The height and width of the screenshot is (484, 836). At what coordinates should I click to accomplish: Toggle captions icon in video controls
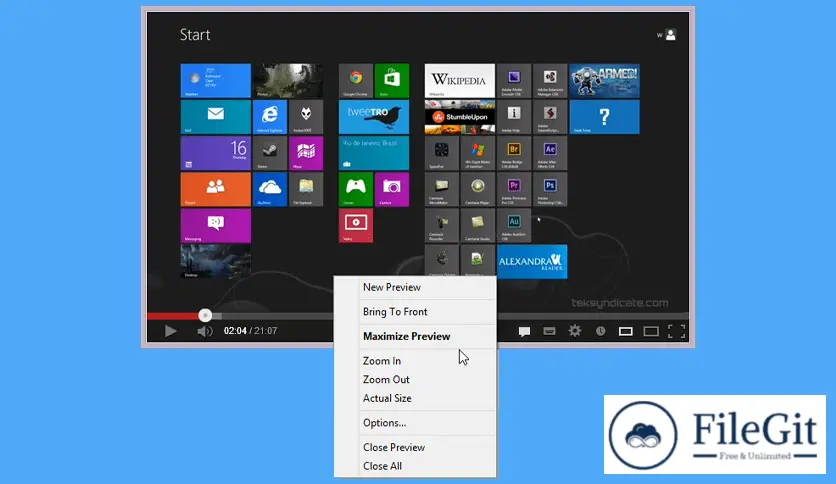coord(549,332)
